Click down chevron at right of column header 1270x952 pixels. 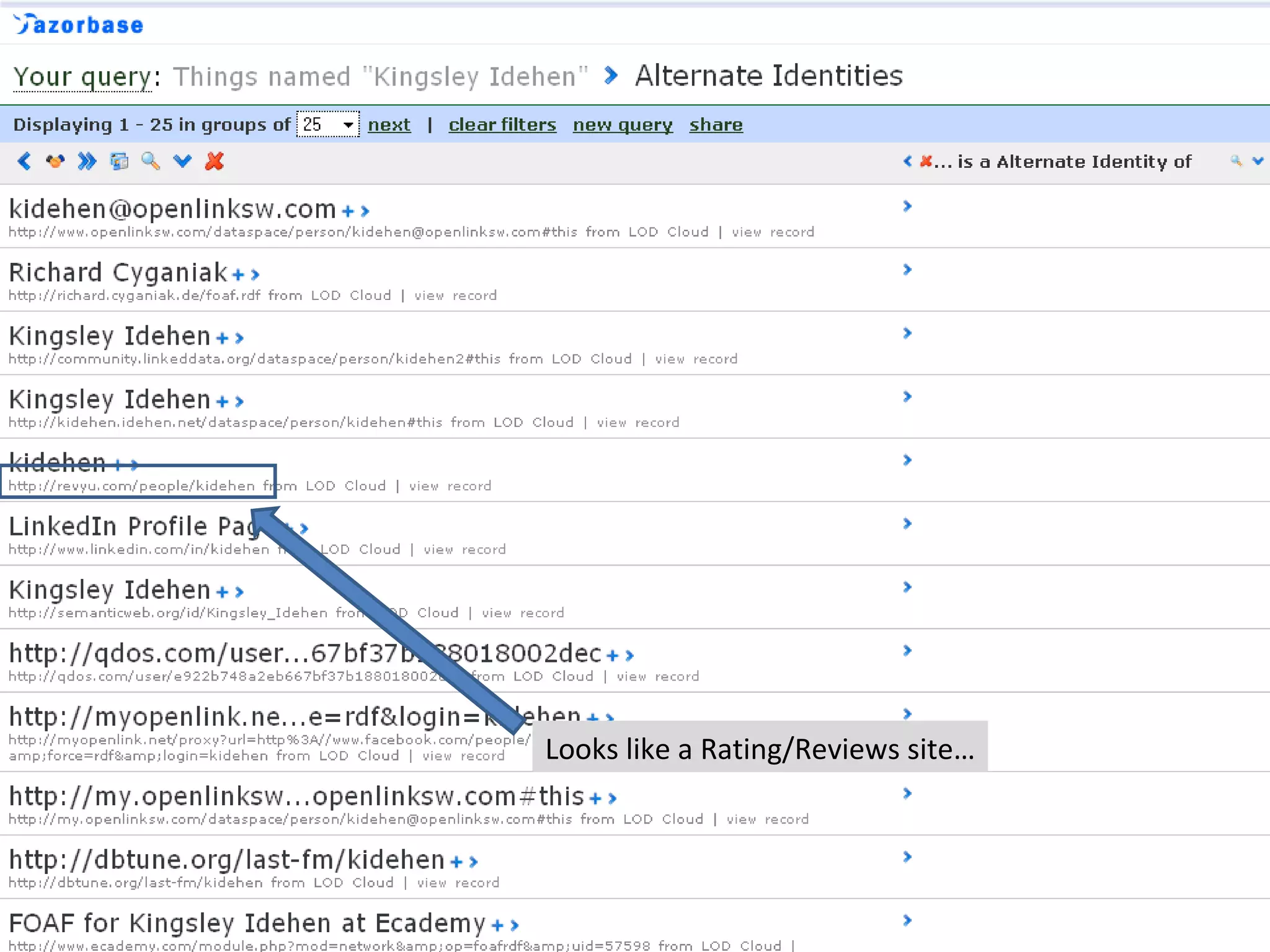tap(1258, 161)
